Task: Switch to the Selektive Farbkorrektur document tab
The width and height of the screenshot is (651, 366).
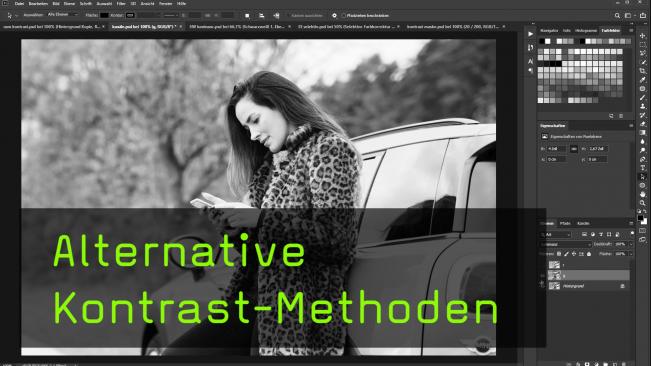Action: click(x=346, y=27)
